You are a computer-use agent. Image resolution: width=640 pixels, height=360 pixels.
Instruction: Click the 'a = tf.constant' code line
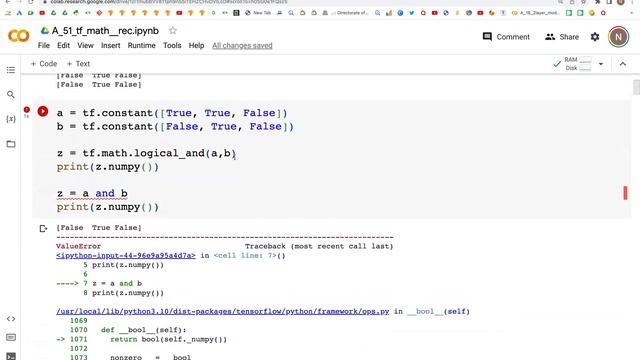(x=172, y=113)
